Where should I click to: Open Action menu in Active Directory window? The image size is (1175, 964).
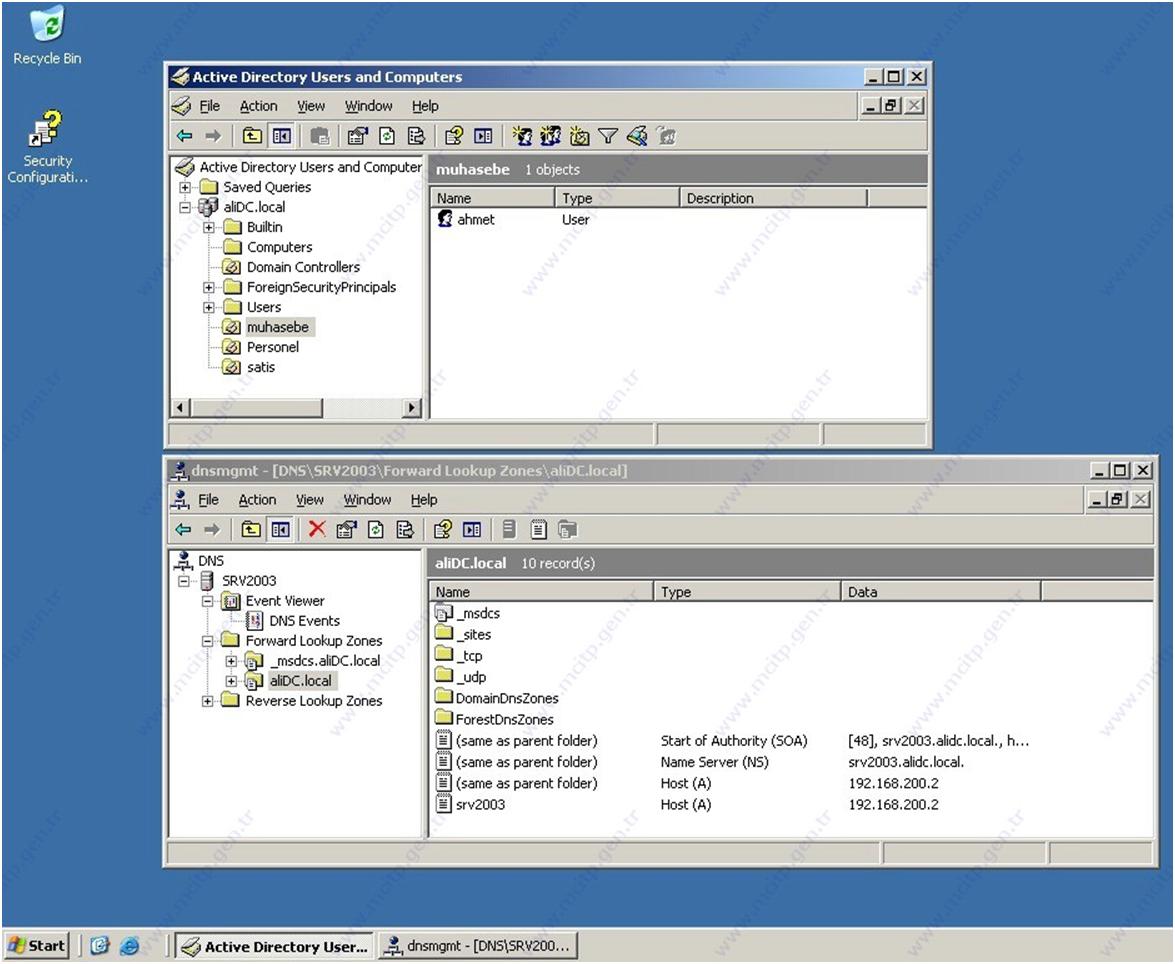point(259,106)
